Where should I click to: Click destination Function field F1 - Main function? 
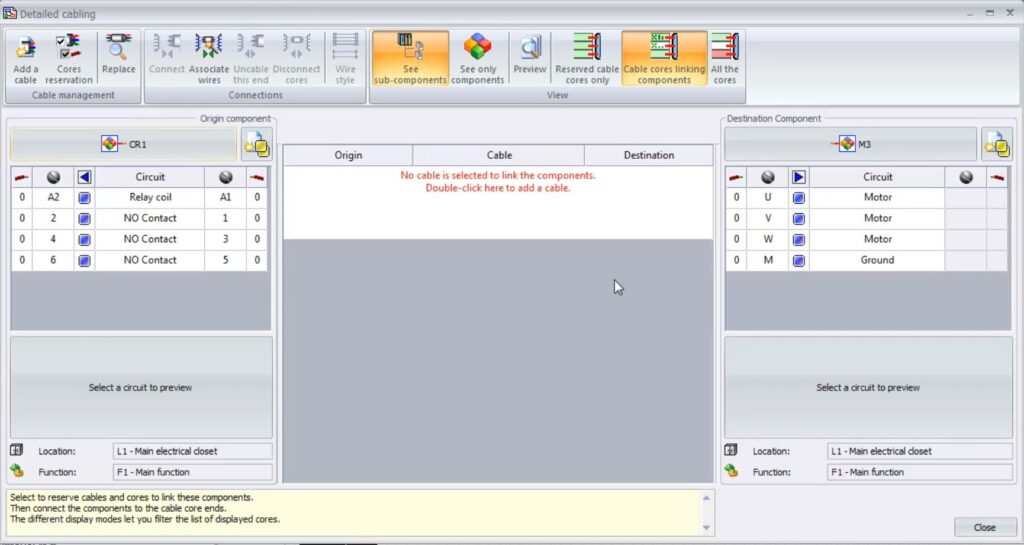click(x=920, y=472)
